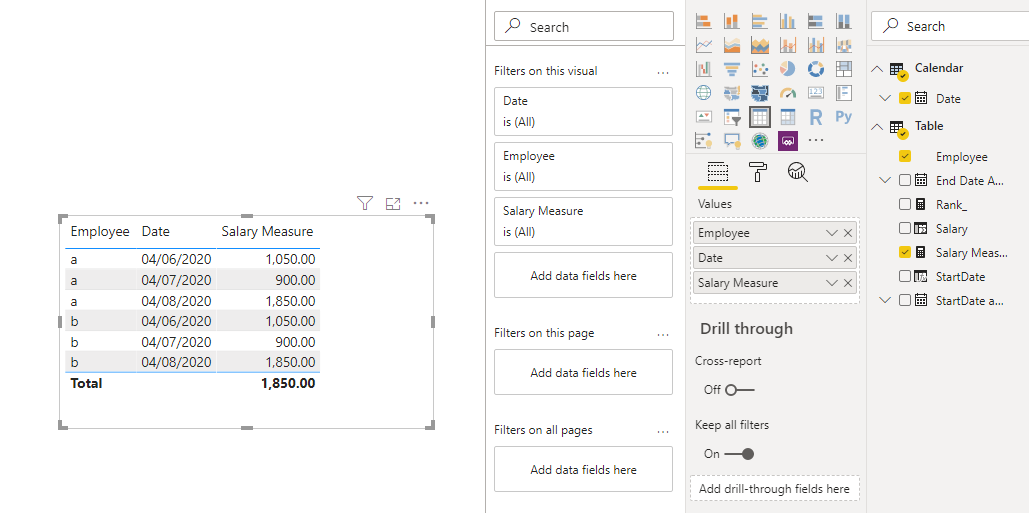Select the scatter chart visual

[x=760, y=68]
